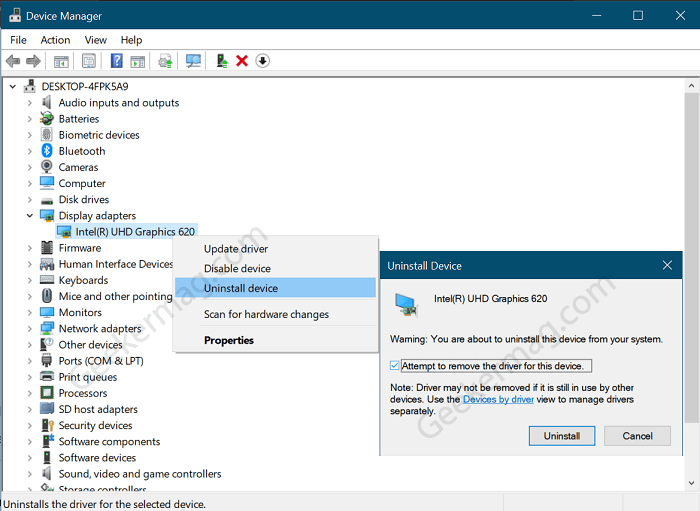Expand the Sound, video and game controllers node
This screenshot has width=700, height=511.
[x=29, y=474]
